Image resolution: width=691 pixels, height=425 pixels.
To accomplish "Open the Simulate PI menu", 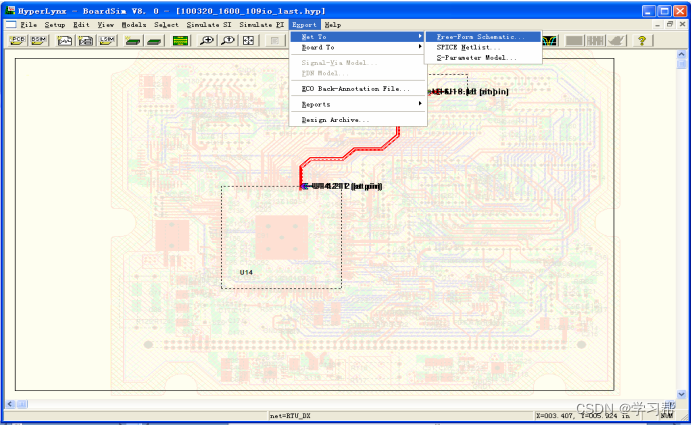I will coord(261,25).
